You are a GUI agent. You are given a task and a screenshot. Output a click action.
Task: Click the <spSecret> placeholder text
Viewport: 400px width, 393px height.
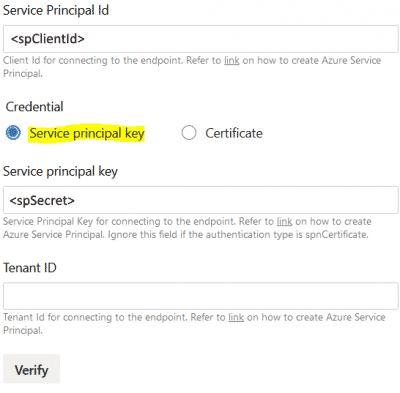click(42, 200)
